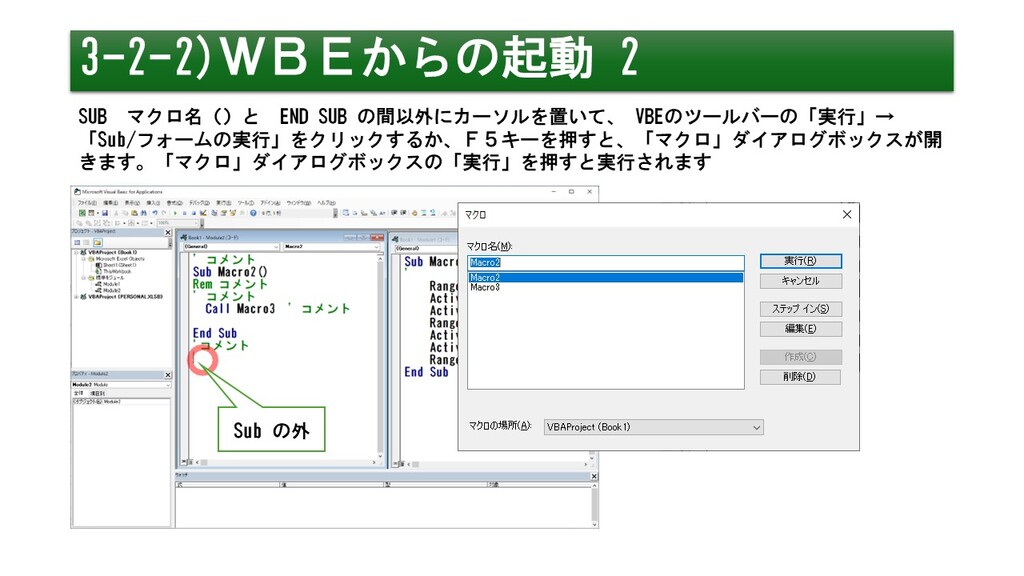Click the マクロ名 text field

tap(606, 263)
